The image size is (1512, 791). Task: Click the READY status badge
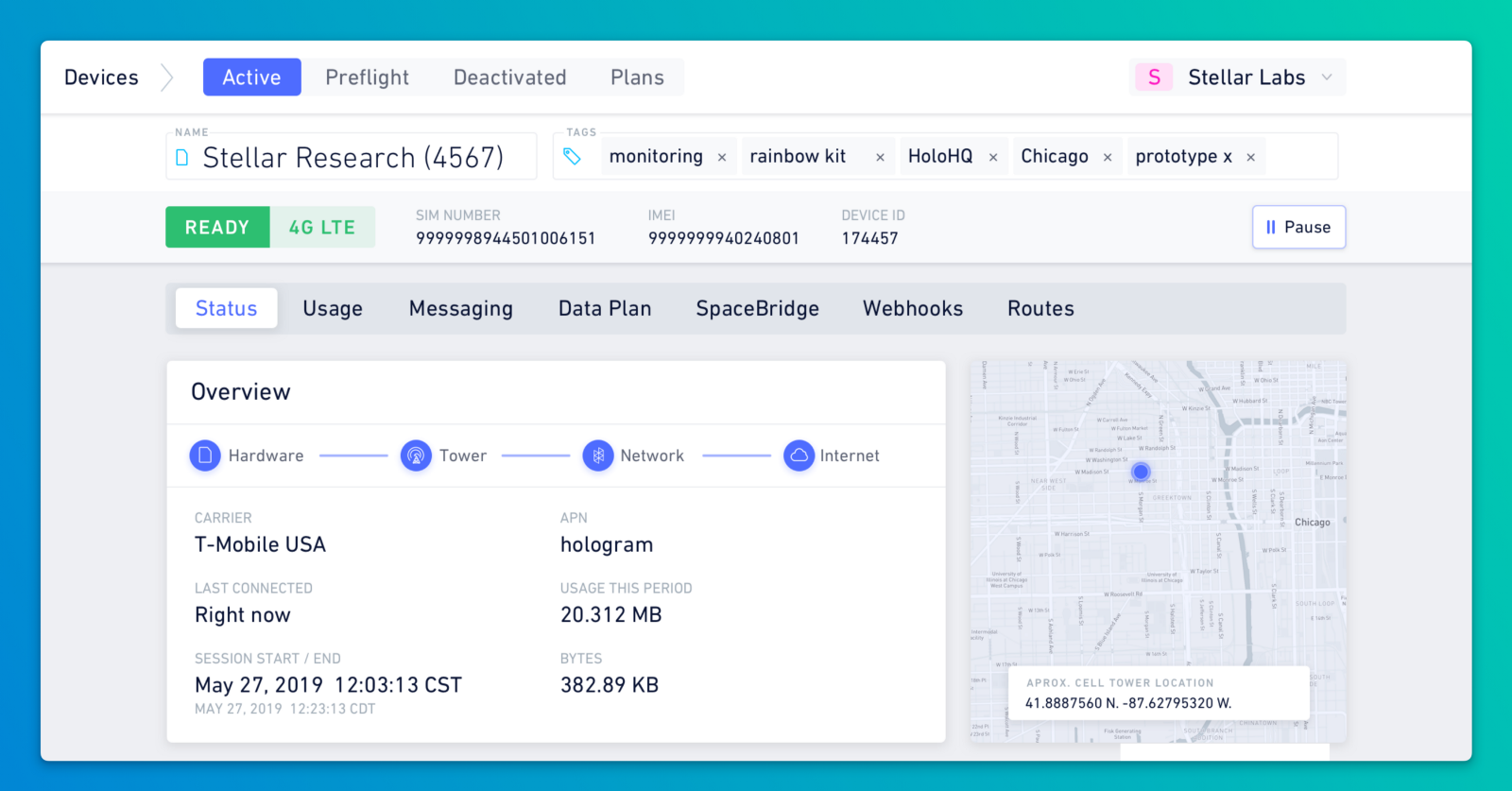coord(217,227)
